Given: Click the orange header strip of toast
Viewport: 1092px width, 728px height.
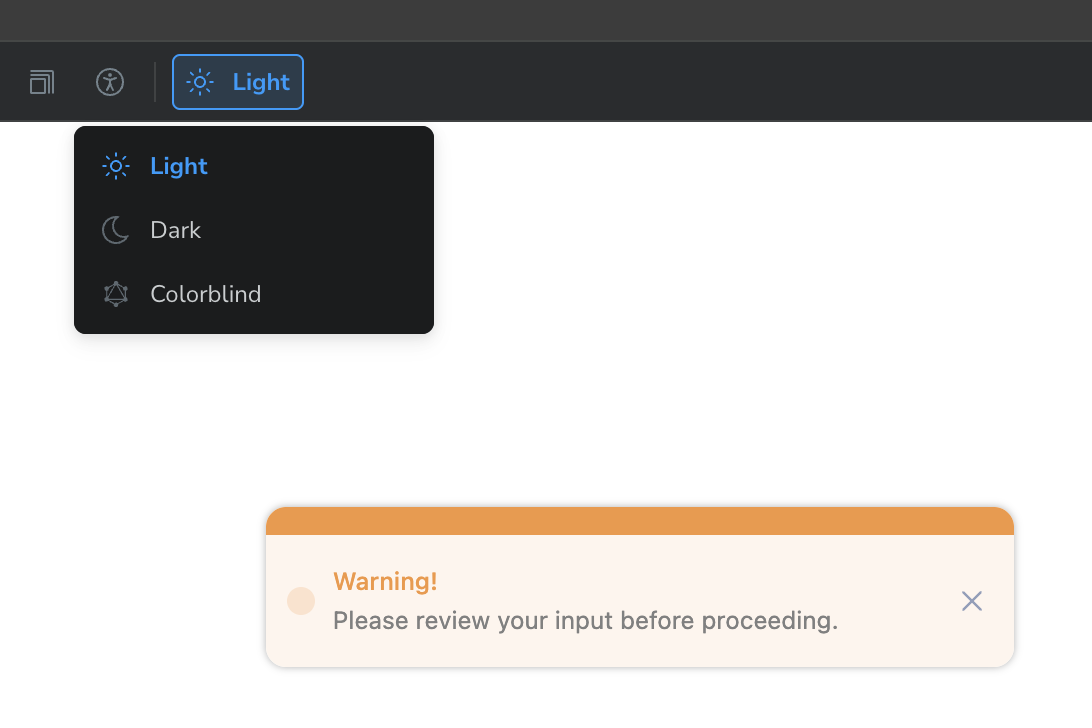Looking at the screenshot, I should pyautogui.click(x=640, y=521).
